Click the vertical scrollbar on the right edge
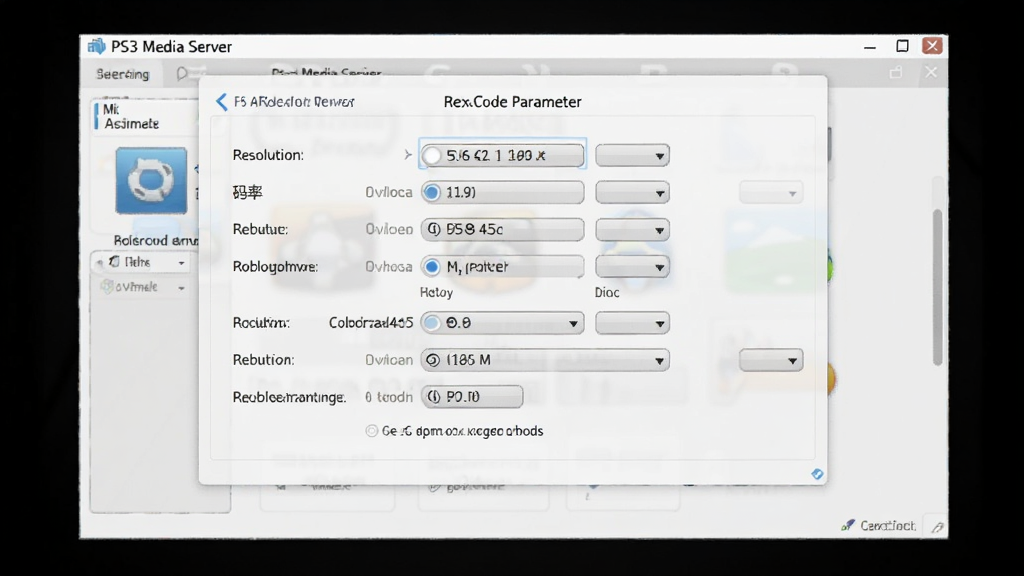This screenshot has height=576, width=1024. point(938,287)
